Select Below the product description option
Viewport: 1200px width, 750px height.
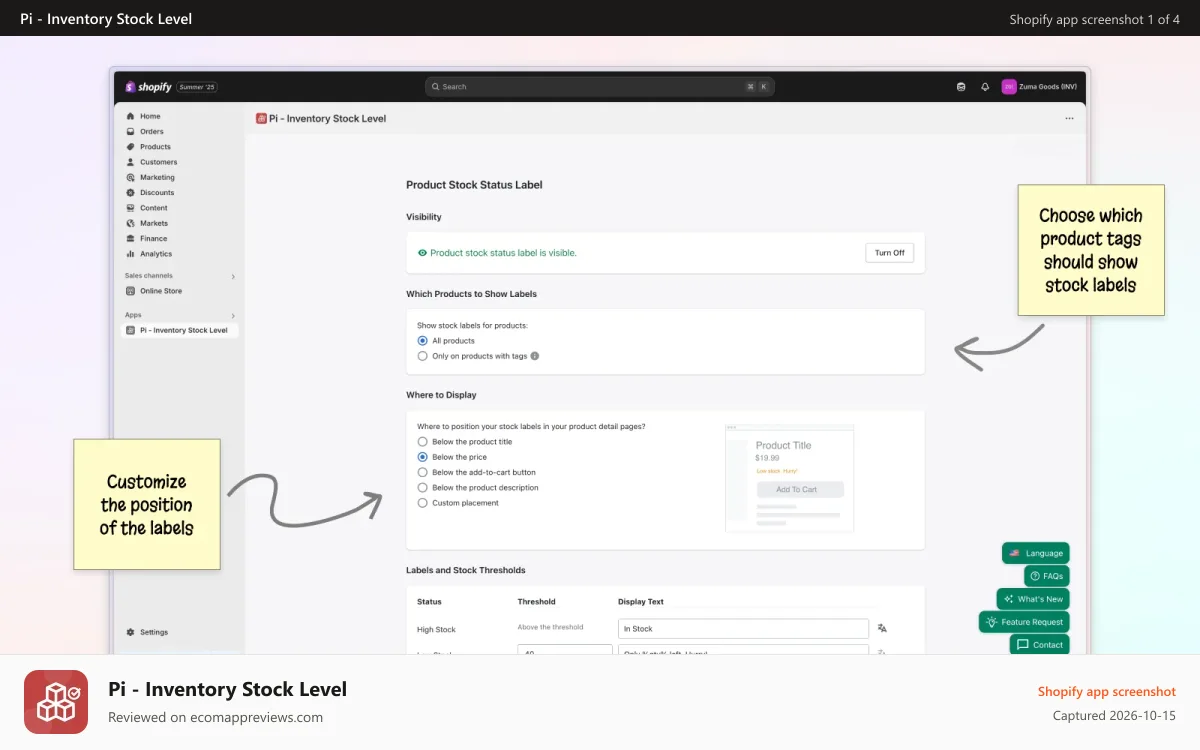[422, 488]
